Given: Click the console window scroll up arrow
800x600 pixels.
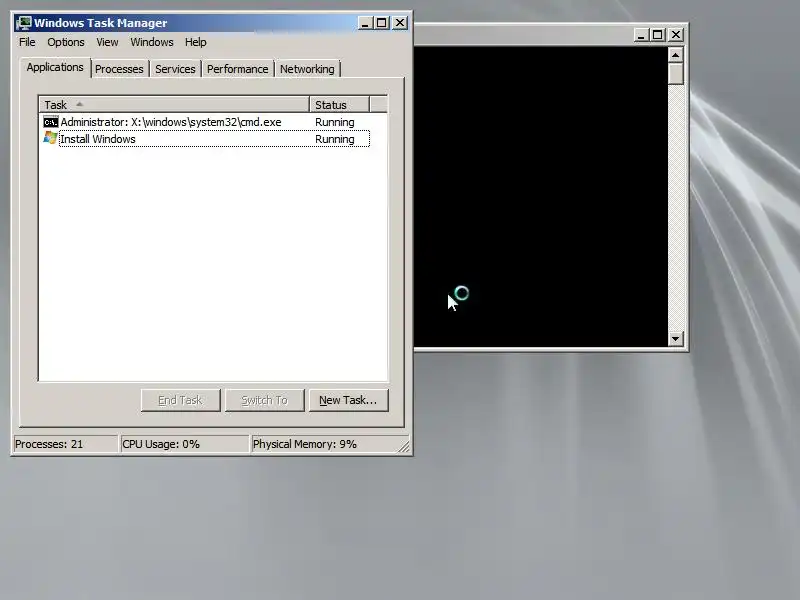Looking at the screenshot, I should [x=676, y=55].
